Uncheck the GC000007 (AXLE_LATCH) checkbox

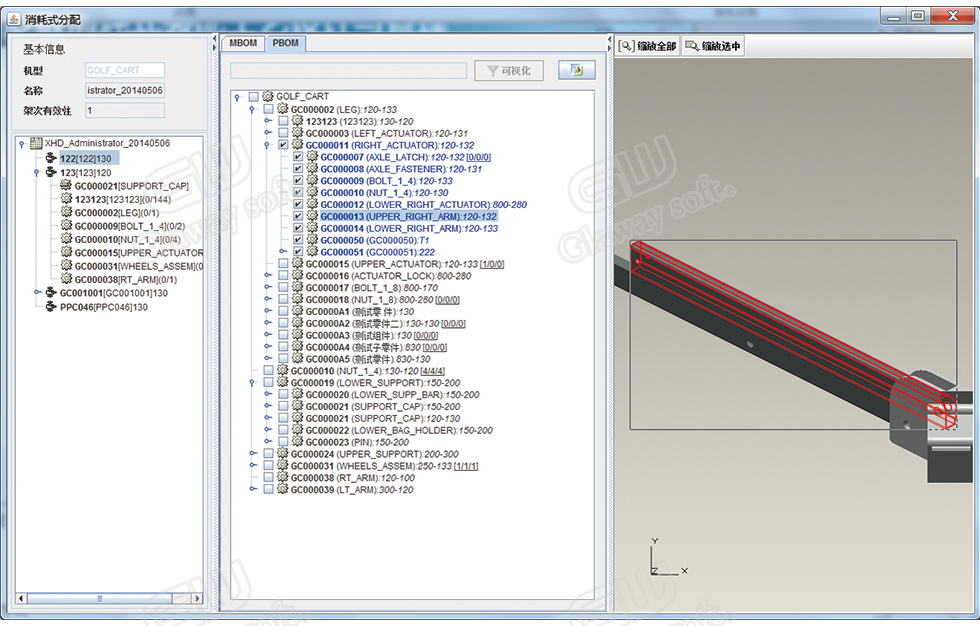(298, 157)
